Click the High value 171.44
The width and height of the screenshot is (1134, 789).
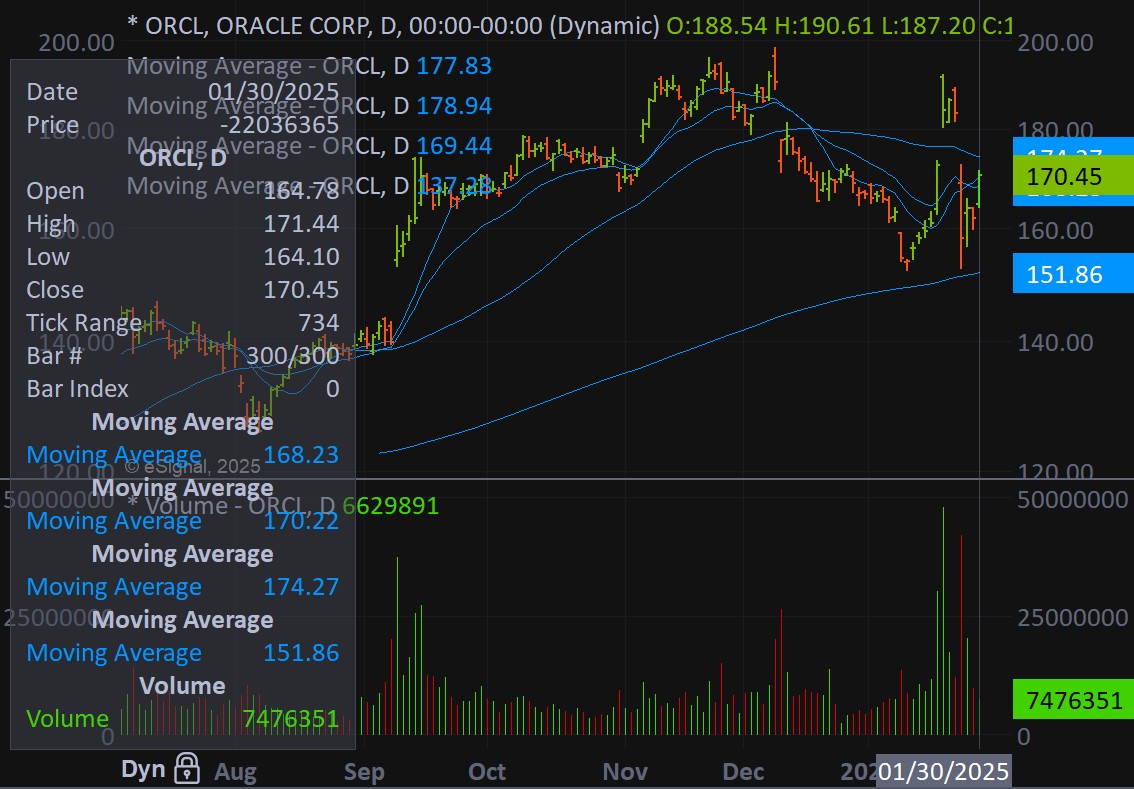pyautogui.click(x=301, y=223)
